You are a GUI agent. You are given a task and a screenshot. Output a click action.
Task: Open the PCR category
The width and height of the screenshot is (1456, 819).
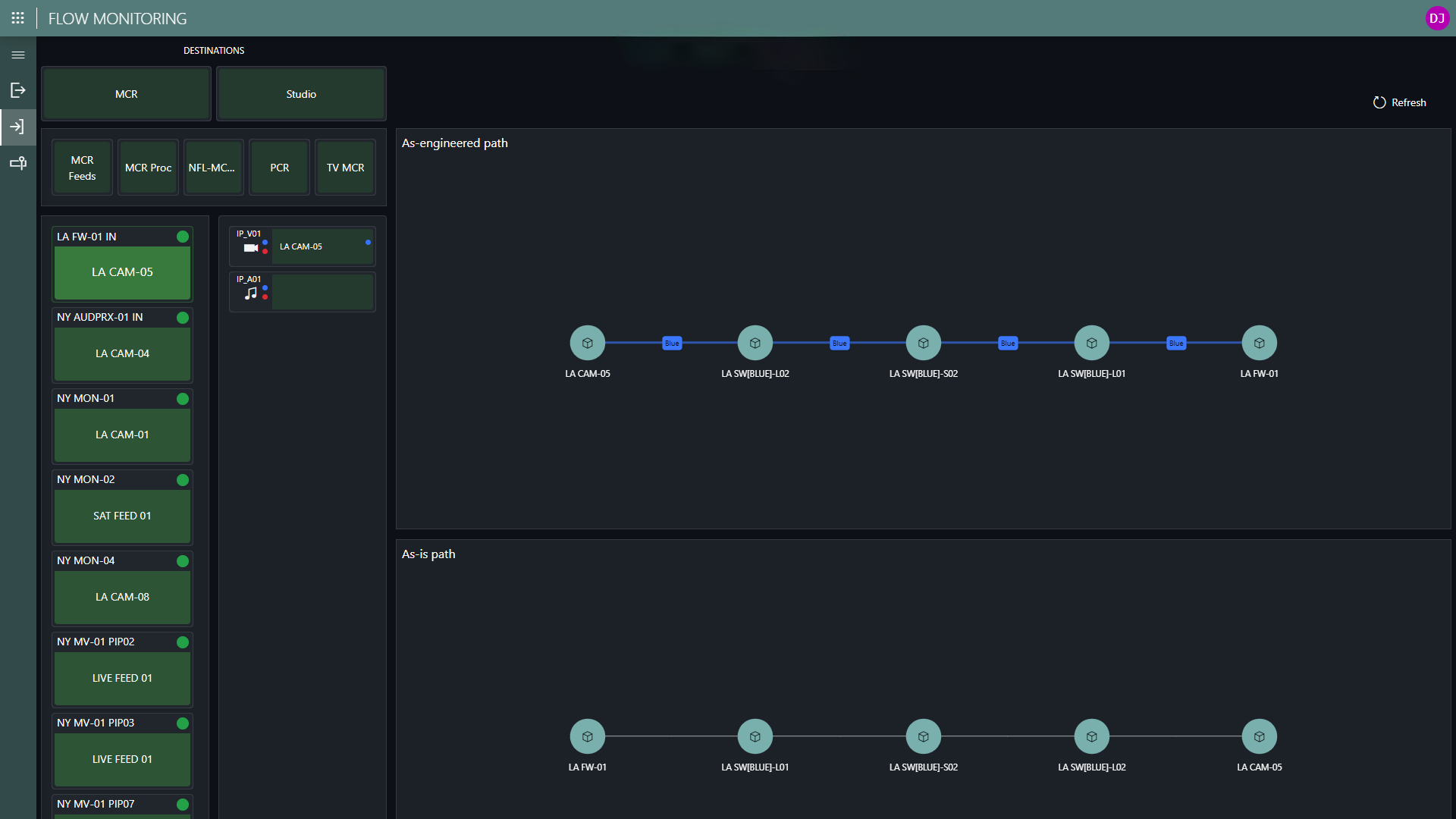pyautogui.click(x=280, y=168)
